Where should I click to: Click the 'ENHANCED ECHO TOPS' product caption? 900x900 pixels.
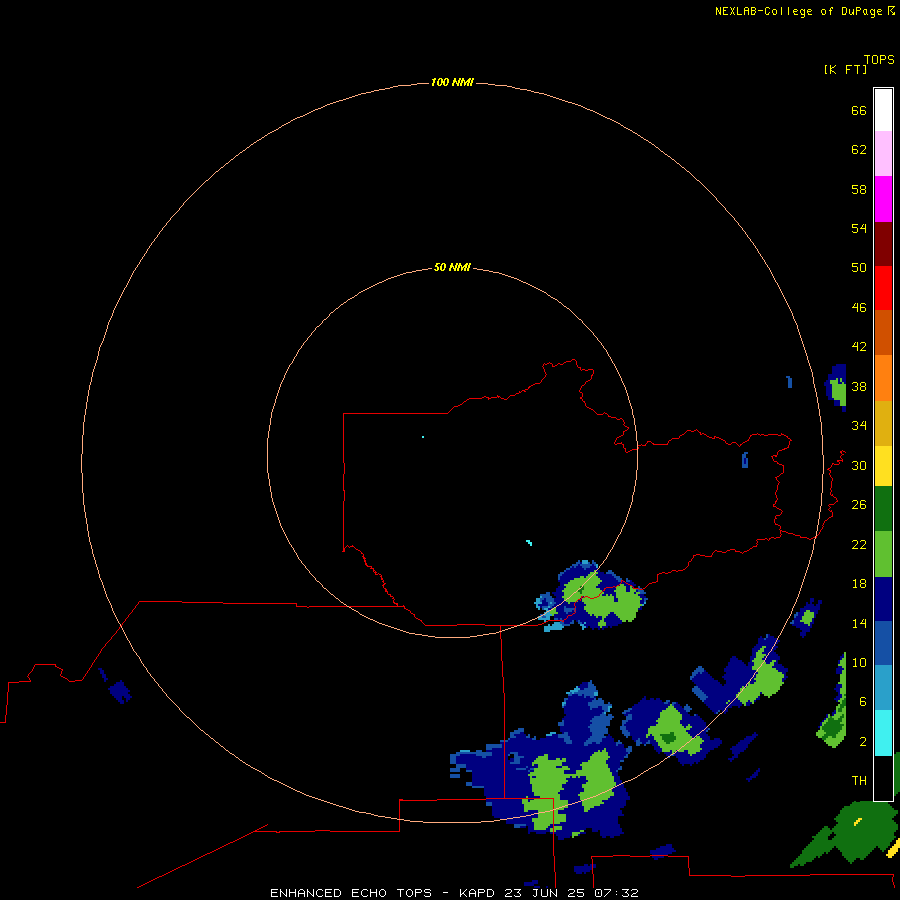pyautogui.click(x=351, y=893)
